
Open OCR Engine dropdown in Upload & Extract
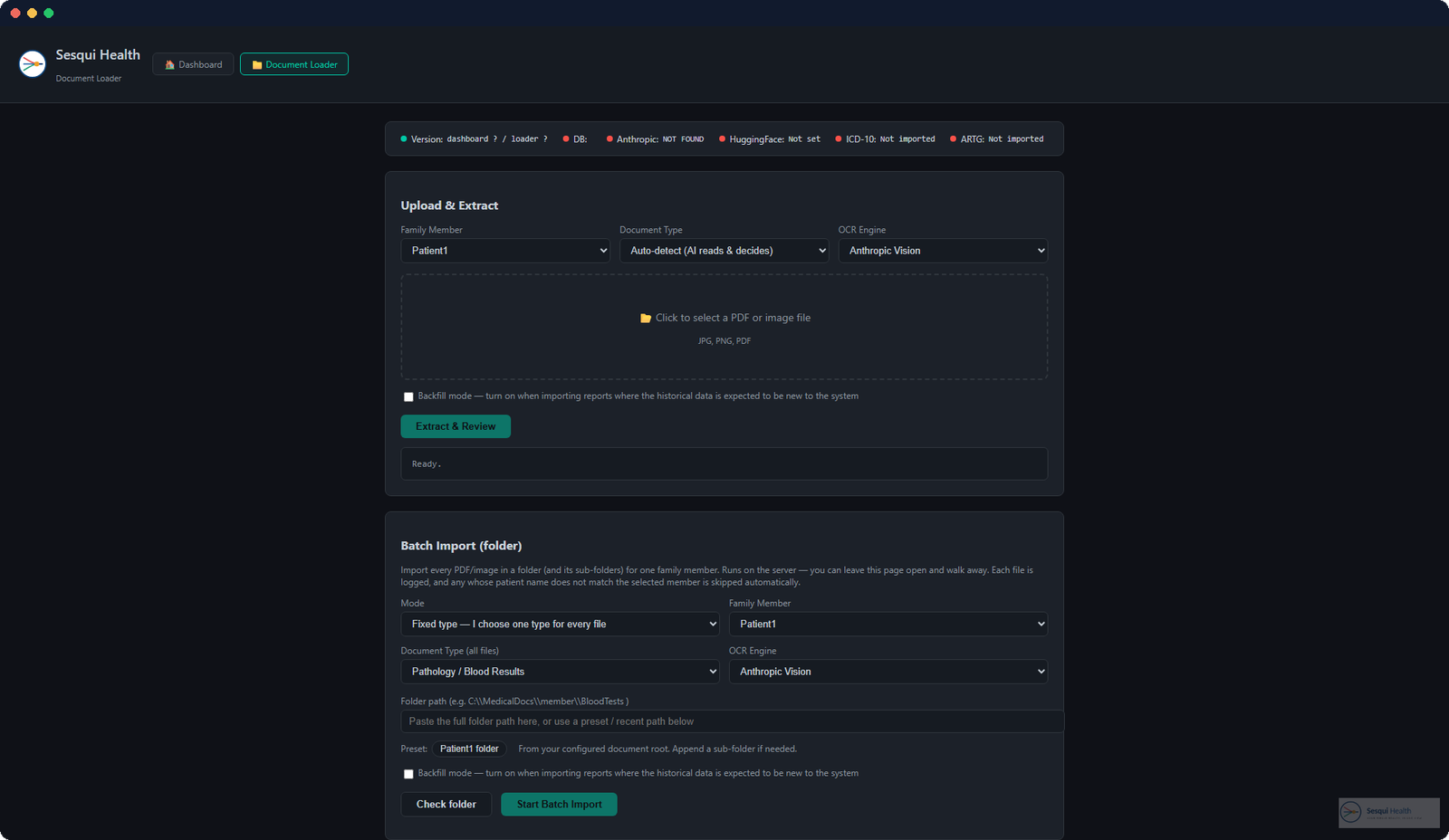click(x=943, y=251)
